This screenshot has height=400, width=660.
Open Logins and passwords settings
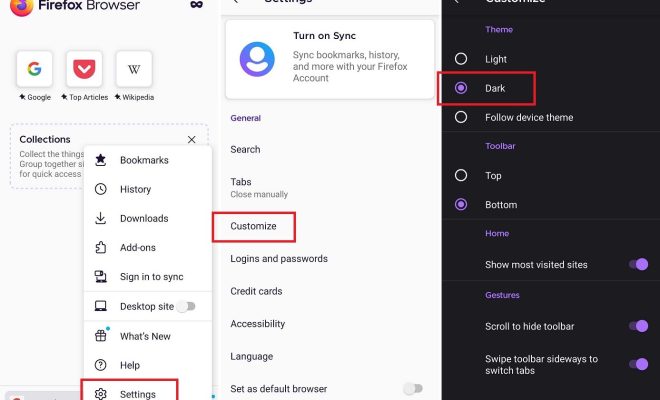279,259
